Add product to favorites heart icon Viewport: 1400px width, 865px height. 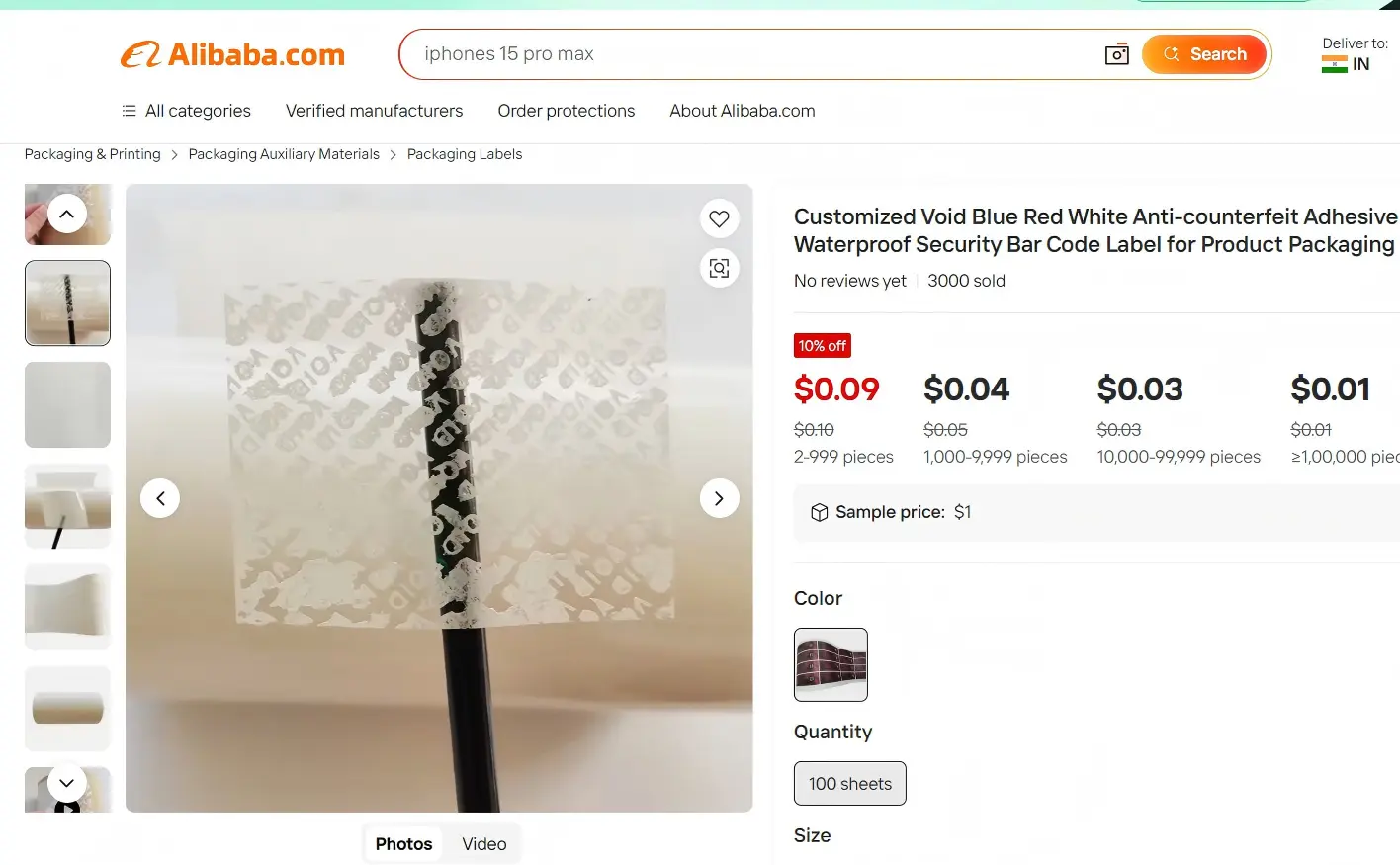(x=719, y=218)
